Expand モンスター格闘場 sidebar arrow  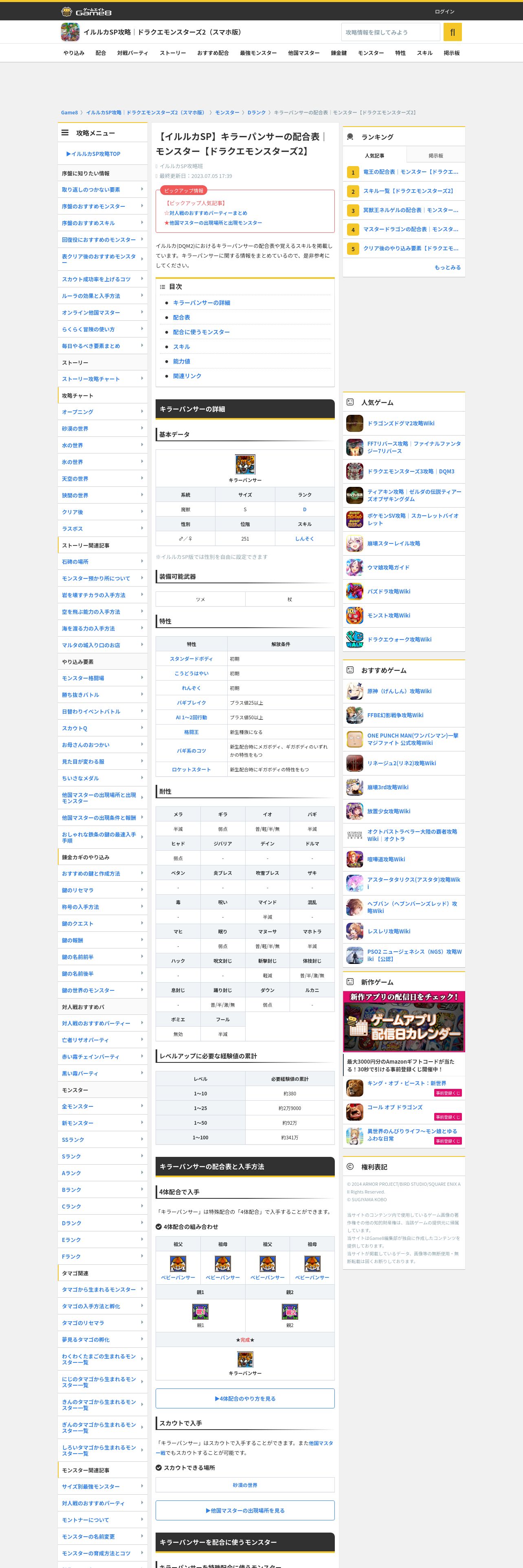[x=142, y=677]
